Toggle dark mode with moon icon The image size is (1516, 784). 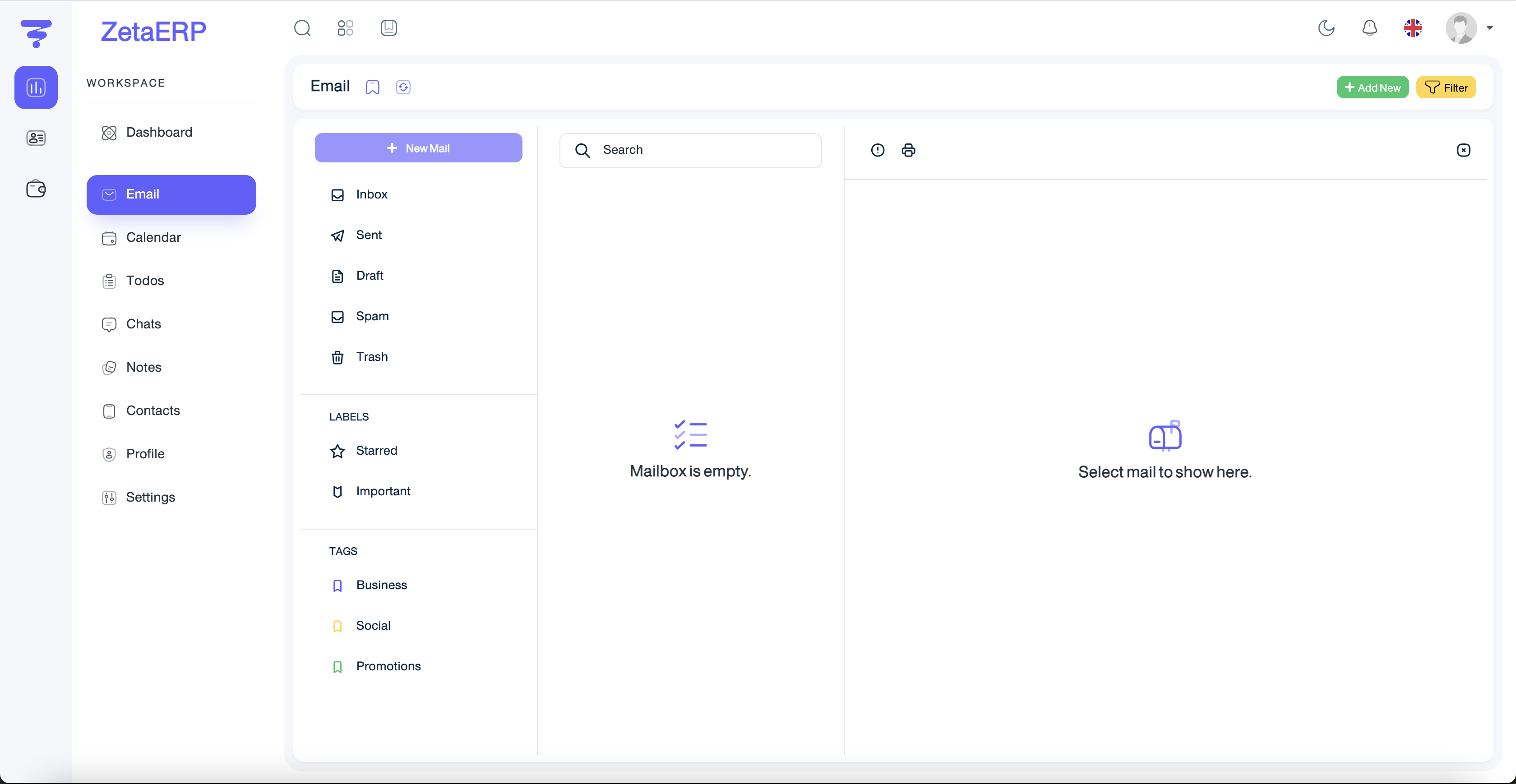point(1326,28)
